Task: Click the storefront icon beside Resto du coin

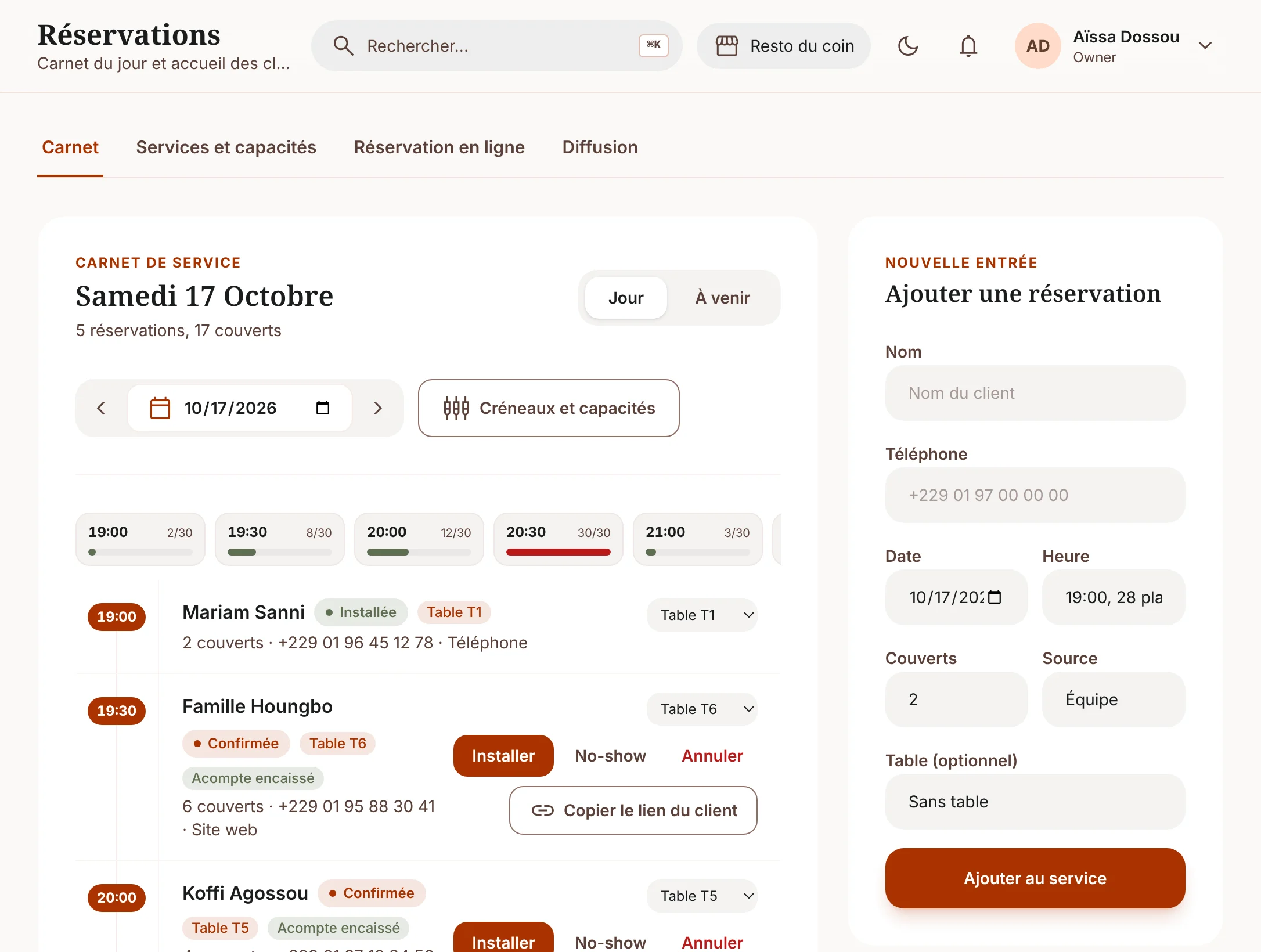Action: tap(726, 46)
